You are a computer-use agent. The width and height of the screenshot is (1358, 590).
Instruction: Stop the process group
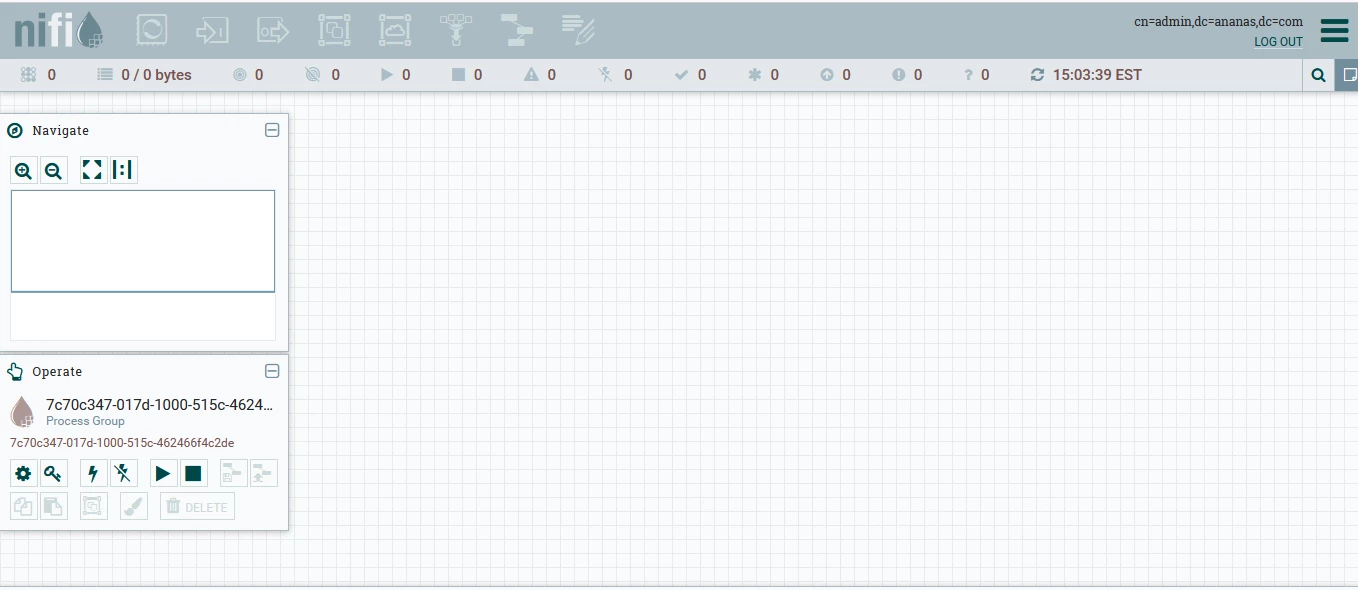click(x=193, y=473)
